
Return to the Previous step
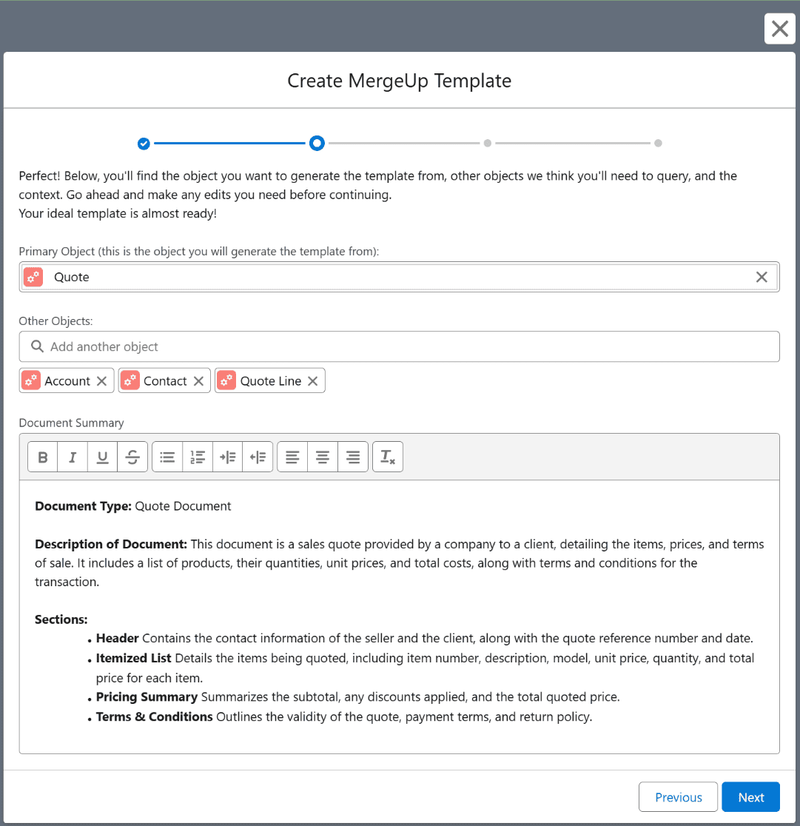click(678, 797)
